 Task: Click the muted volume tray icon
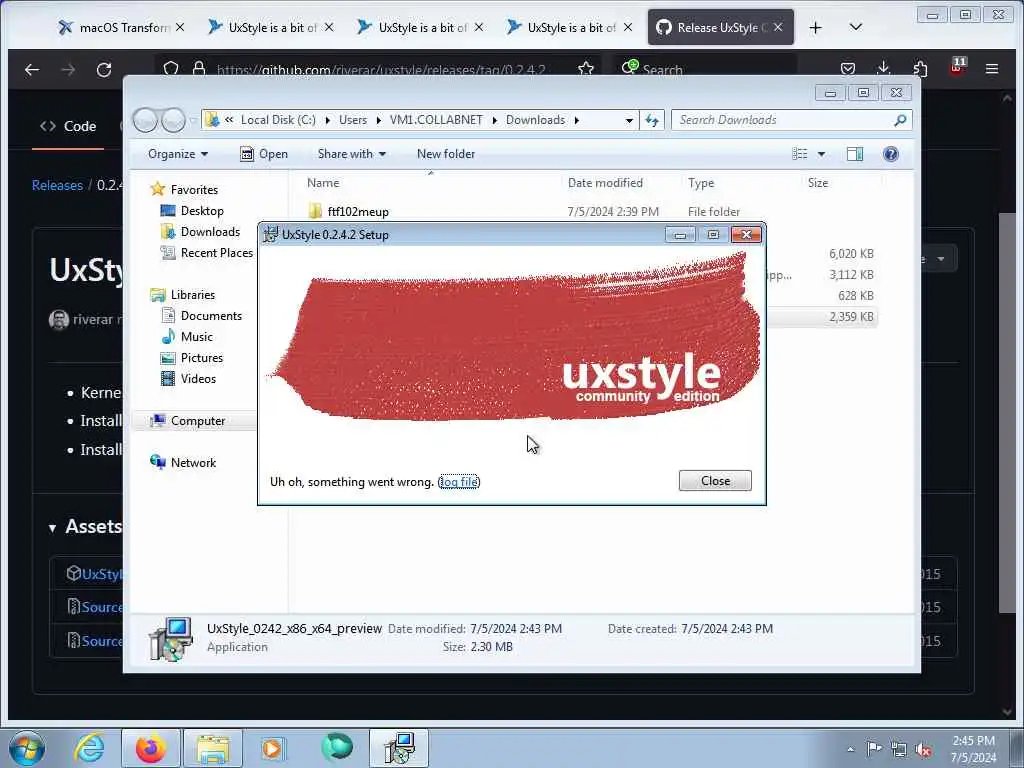(924, 749)
